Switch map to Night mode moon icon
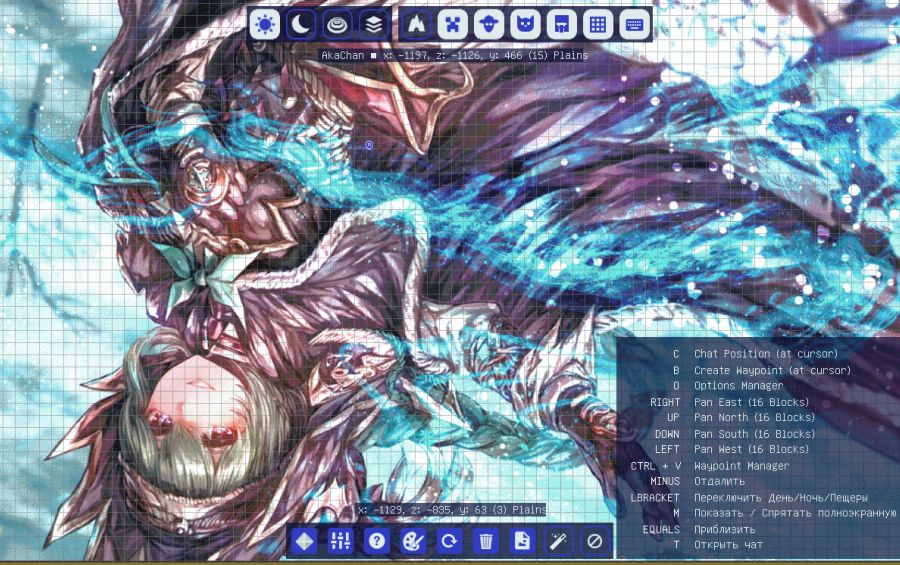900x565 pixels. [301, 24]
